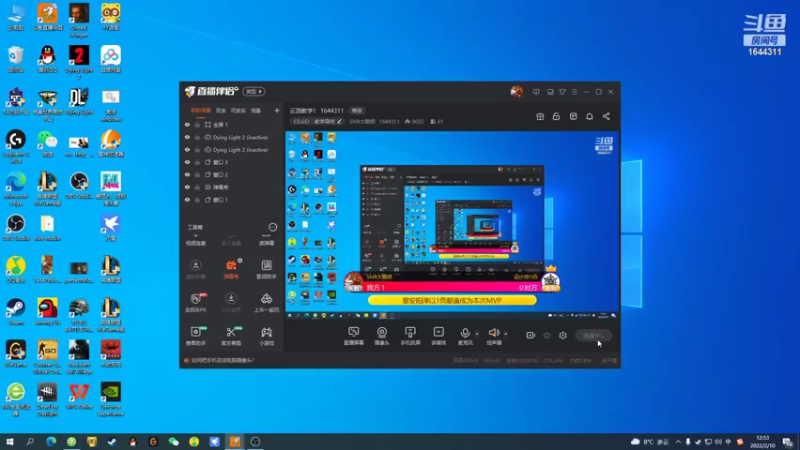Open the help tip about connecting phone camera
This screenshot has height=450, width=800.
click(219, 360)
